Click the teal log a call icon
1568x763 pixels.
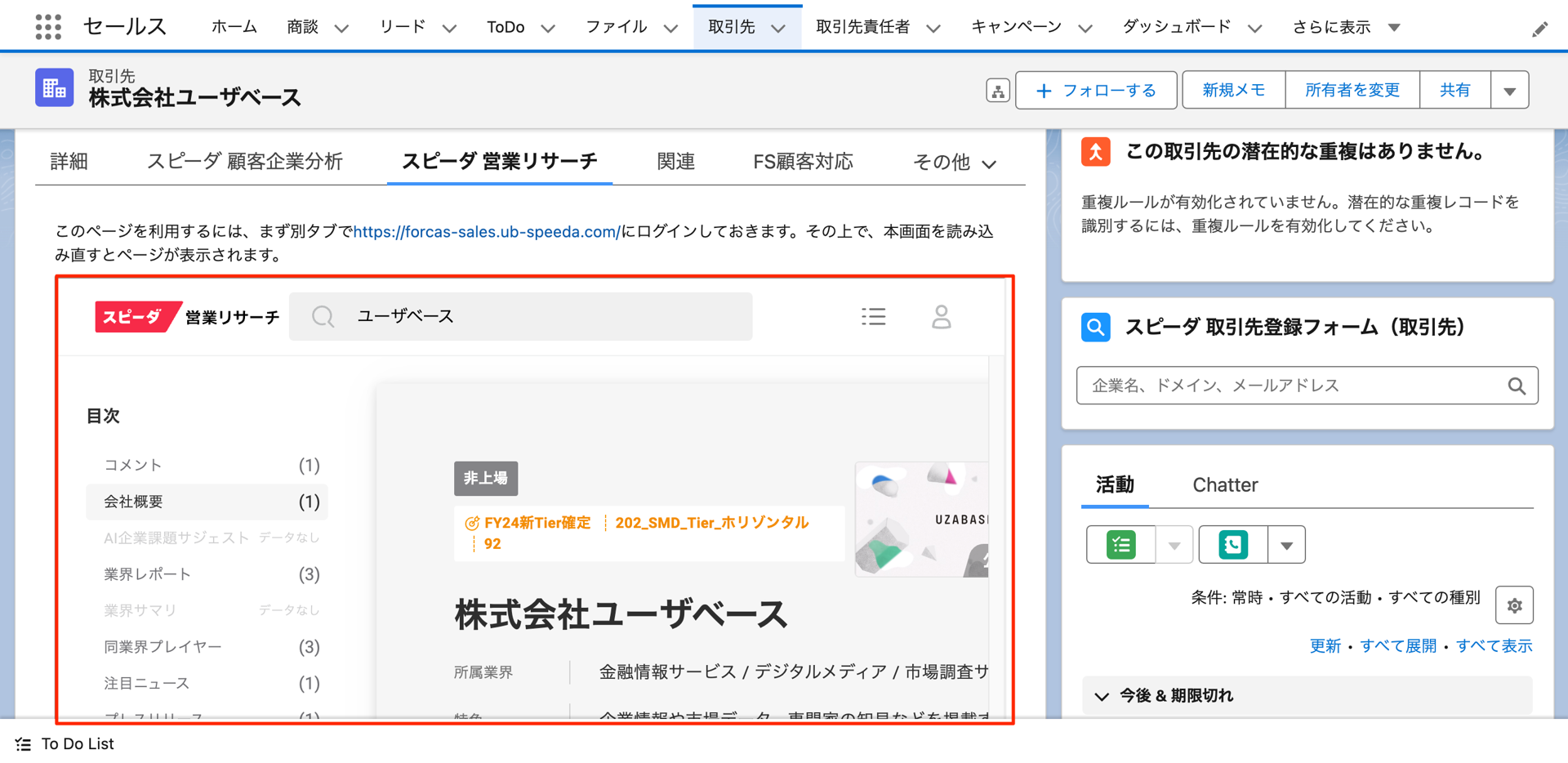pyautogui.click(x=1233, y=544)
